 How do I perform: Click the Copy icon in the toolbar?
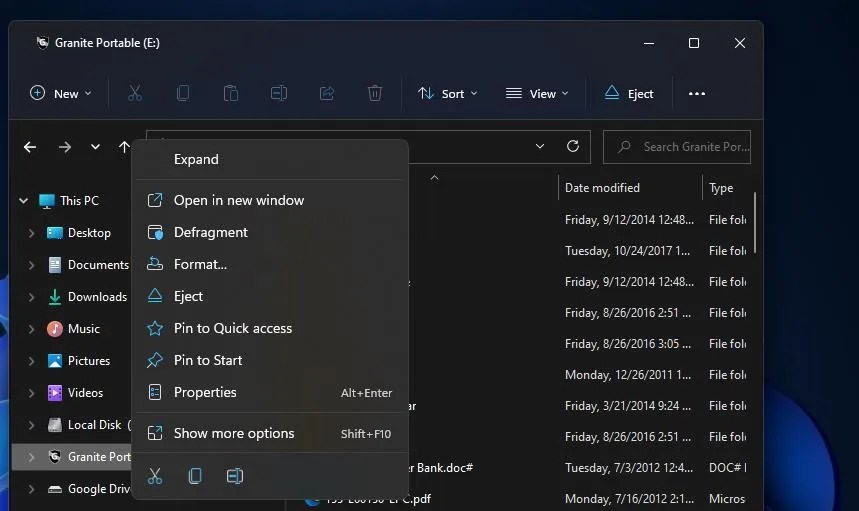point(183,94)
